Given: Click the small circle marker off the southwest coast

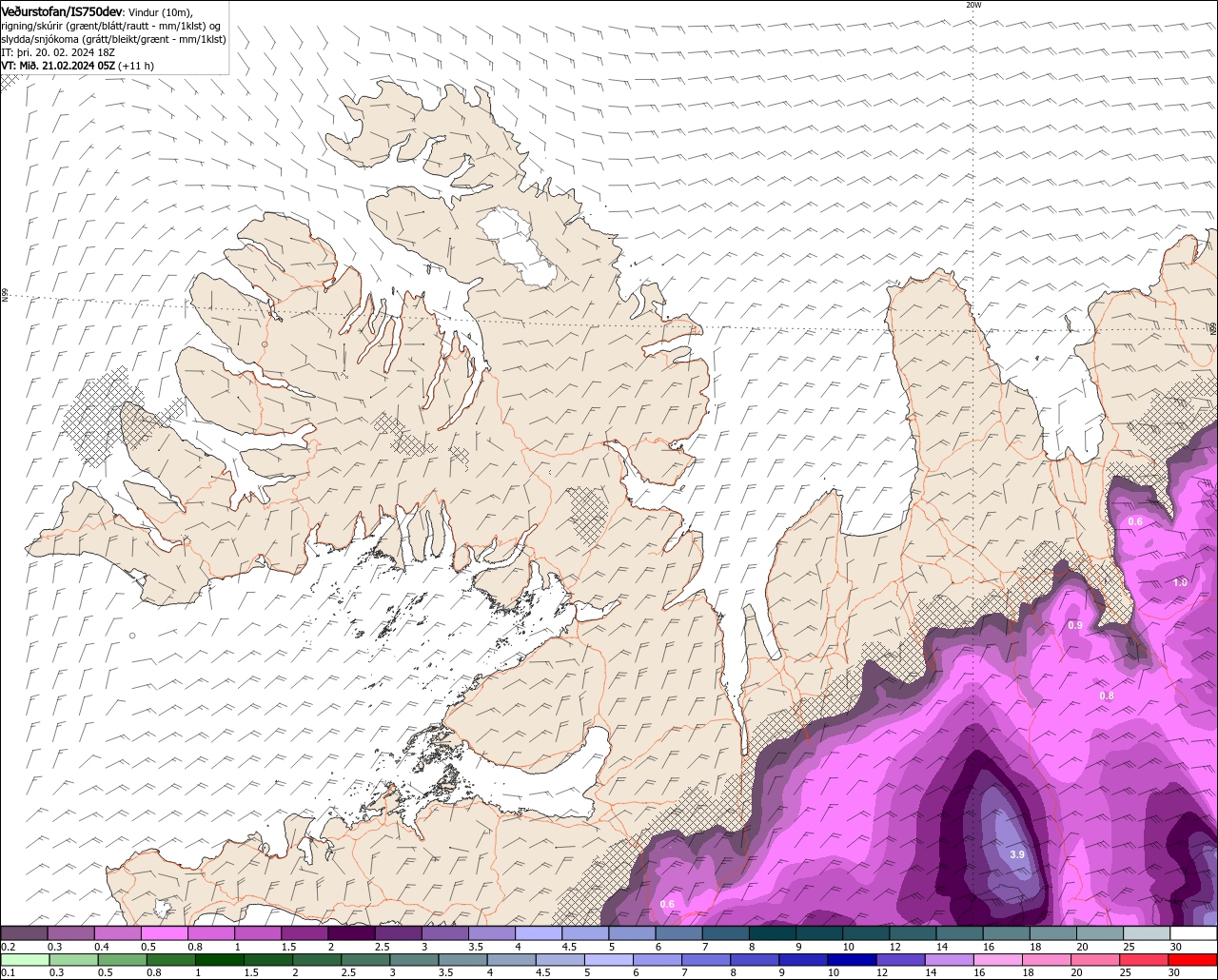Looking at the screenshot, I should (x=132, y=636).
